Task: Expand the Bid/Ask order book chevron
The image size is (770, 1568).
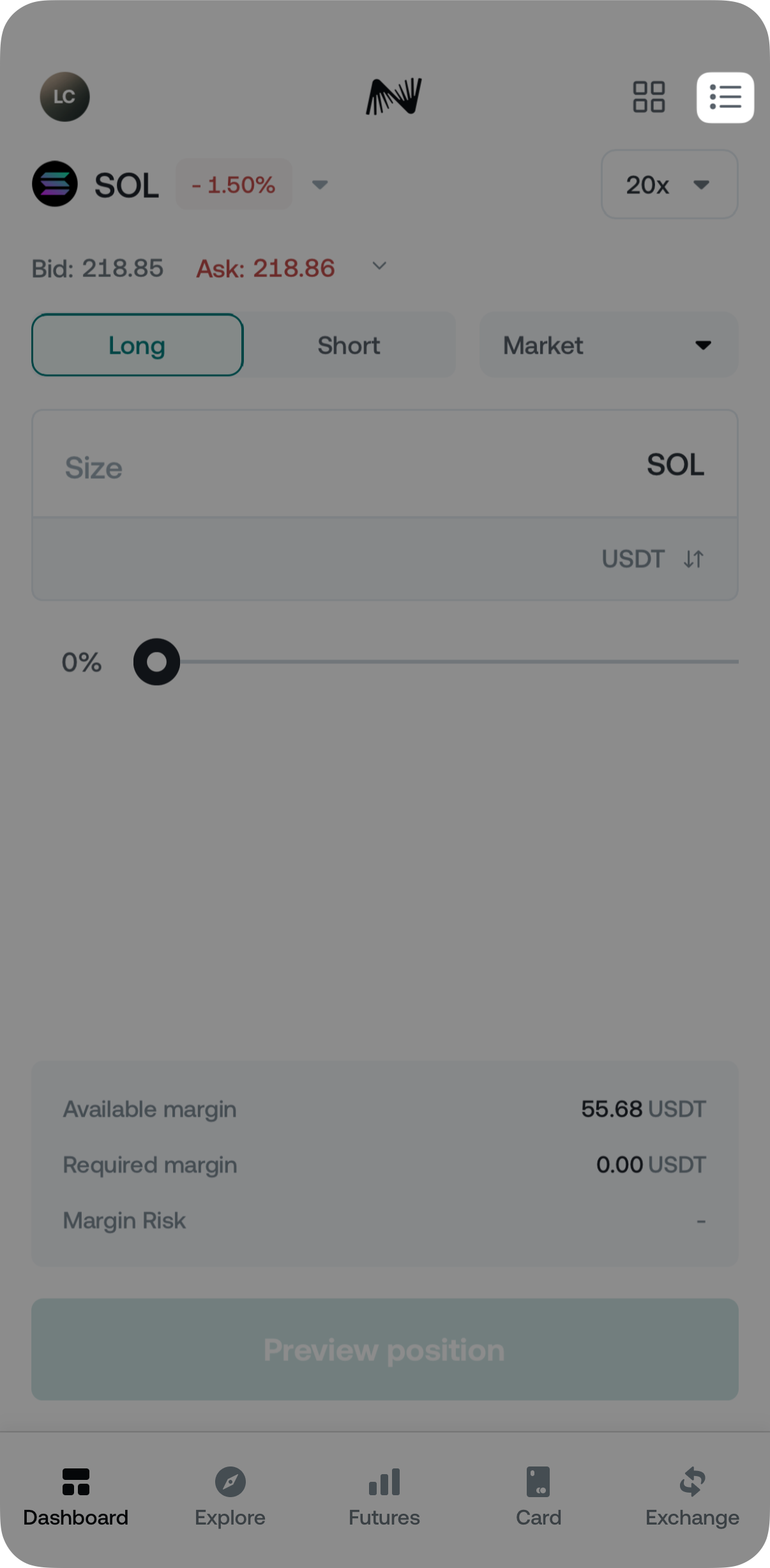Action: 379,266
